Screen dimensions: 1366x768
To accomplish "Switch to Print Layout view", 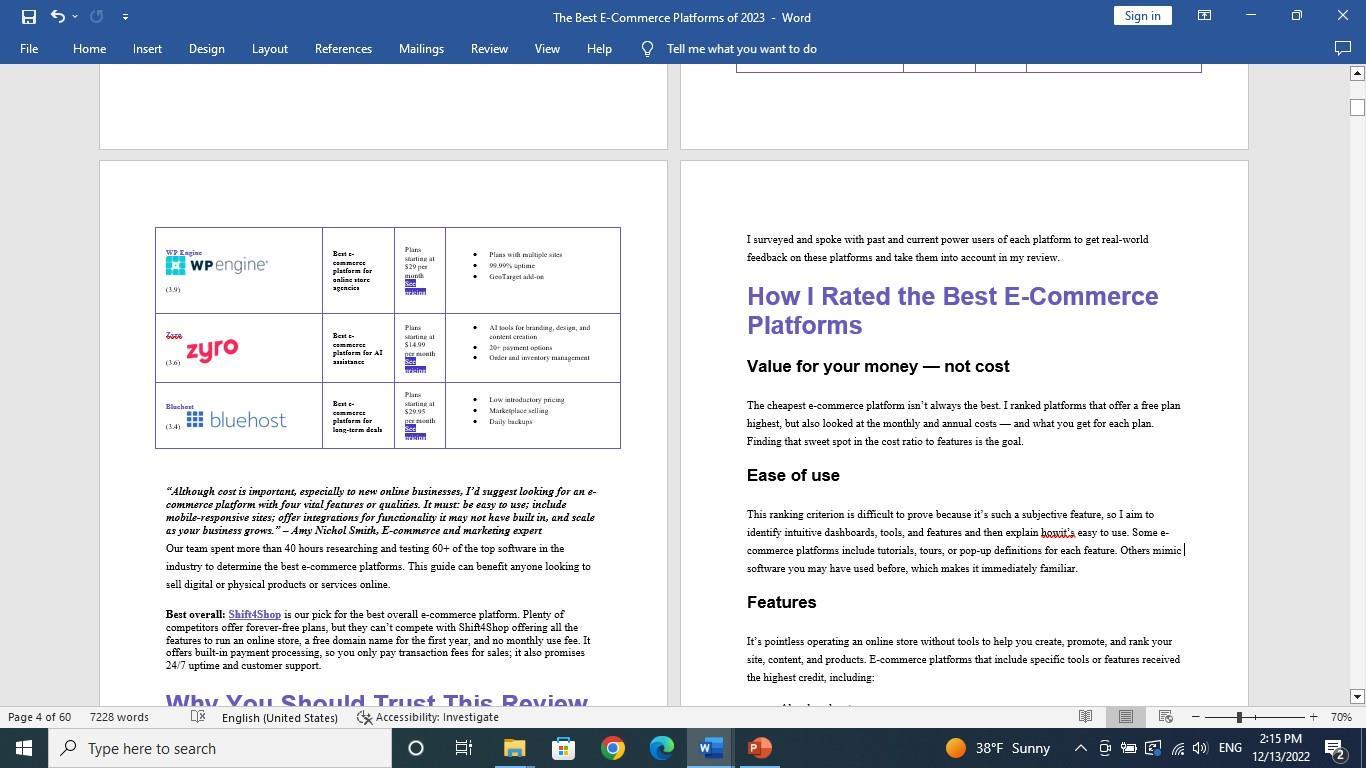I will (x=1126, y=717).
